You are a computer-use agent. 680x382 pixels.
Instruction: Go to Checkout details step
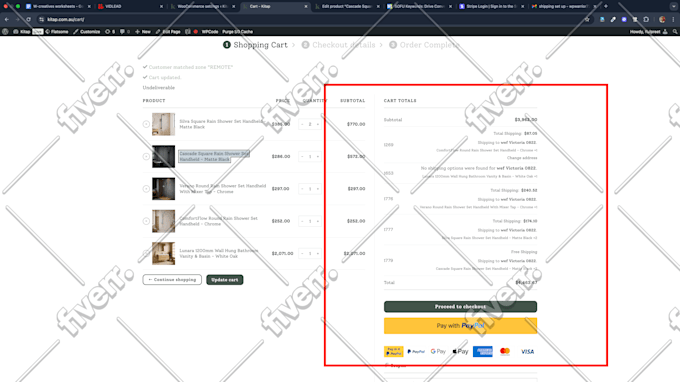(339, 45)
